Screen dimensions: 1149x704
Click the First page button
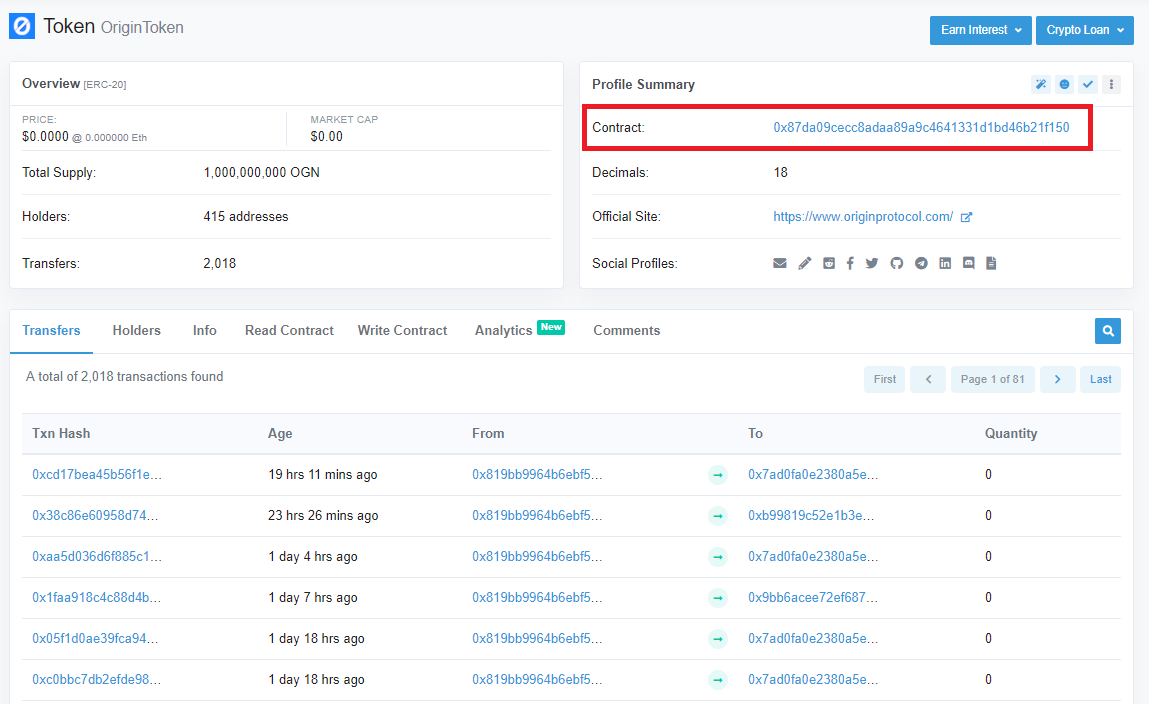coord(884,379)
